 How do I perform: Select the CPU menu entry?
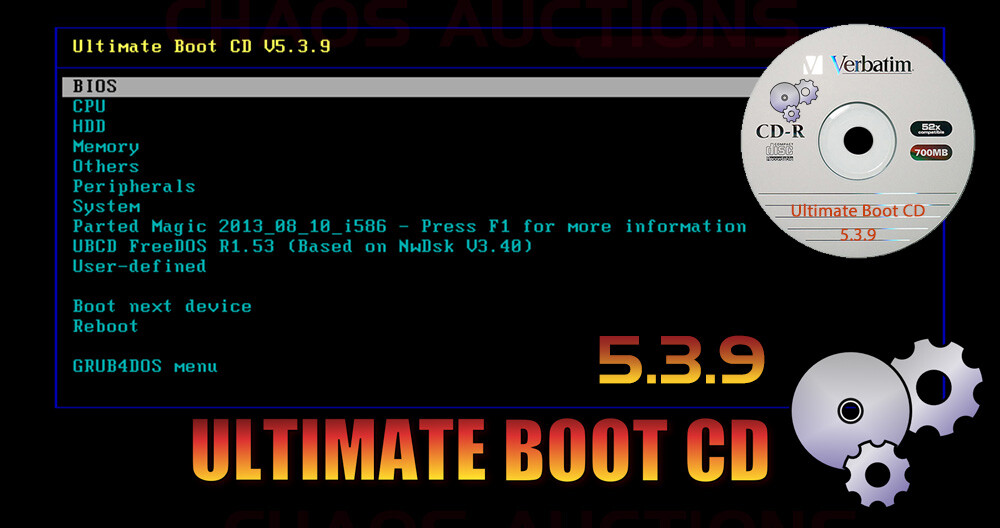pos(89,106)
